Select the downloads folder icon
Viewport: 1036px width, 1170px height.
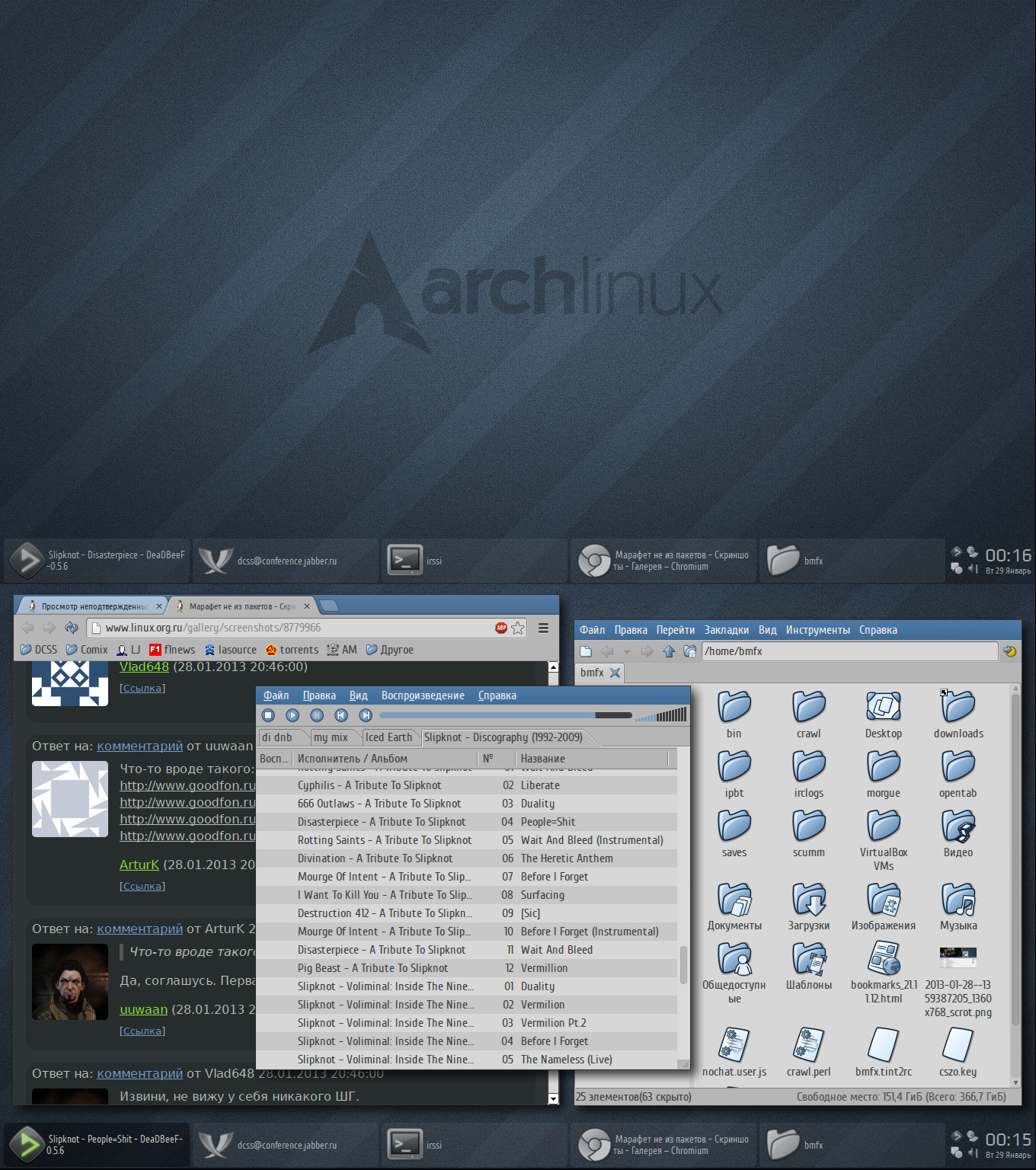(x=958, y=707)
